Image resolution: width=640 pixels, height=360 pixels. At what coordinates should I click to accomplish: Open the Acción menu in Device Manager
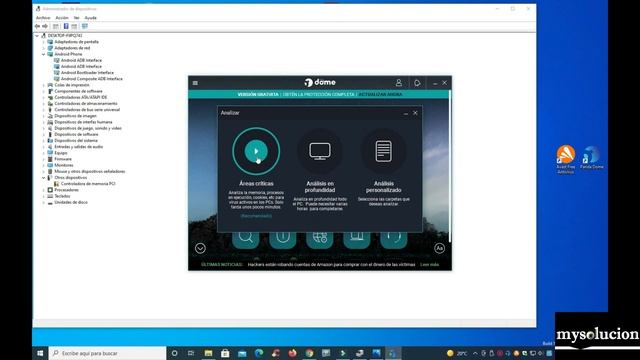62,18
